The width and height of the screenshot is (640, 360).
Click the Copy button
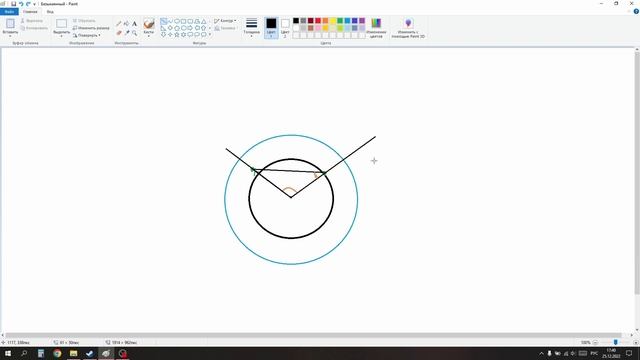tap(34, 28)
